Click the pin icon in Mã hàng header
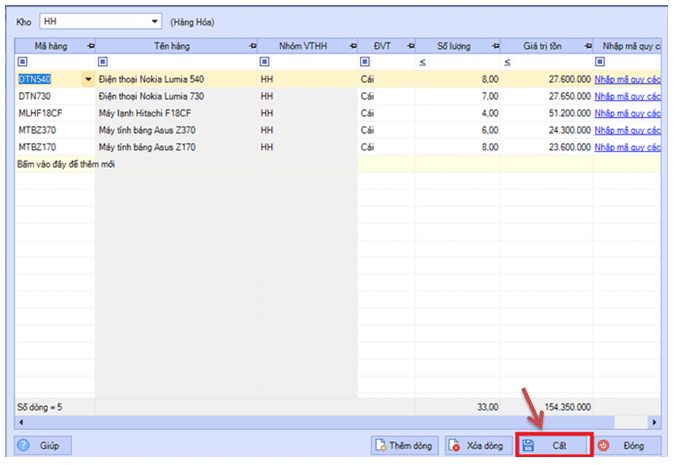The height and width of the screenshot is (465, 676). tap(89, 47)
